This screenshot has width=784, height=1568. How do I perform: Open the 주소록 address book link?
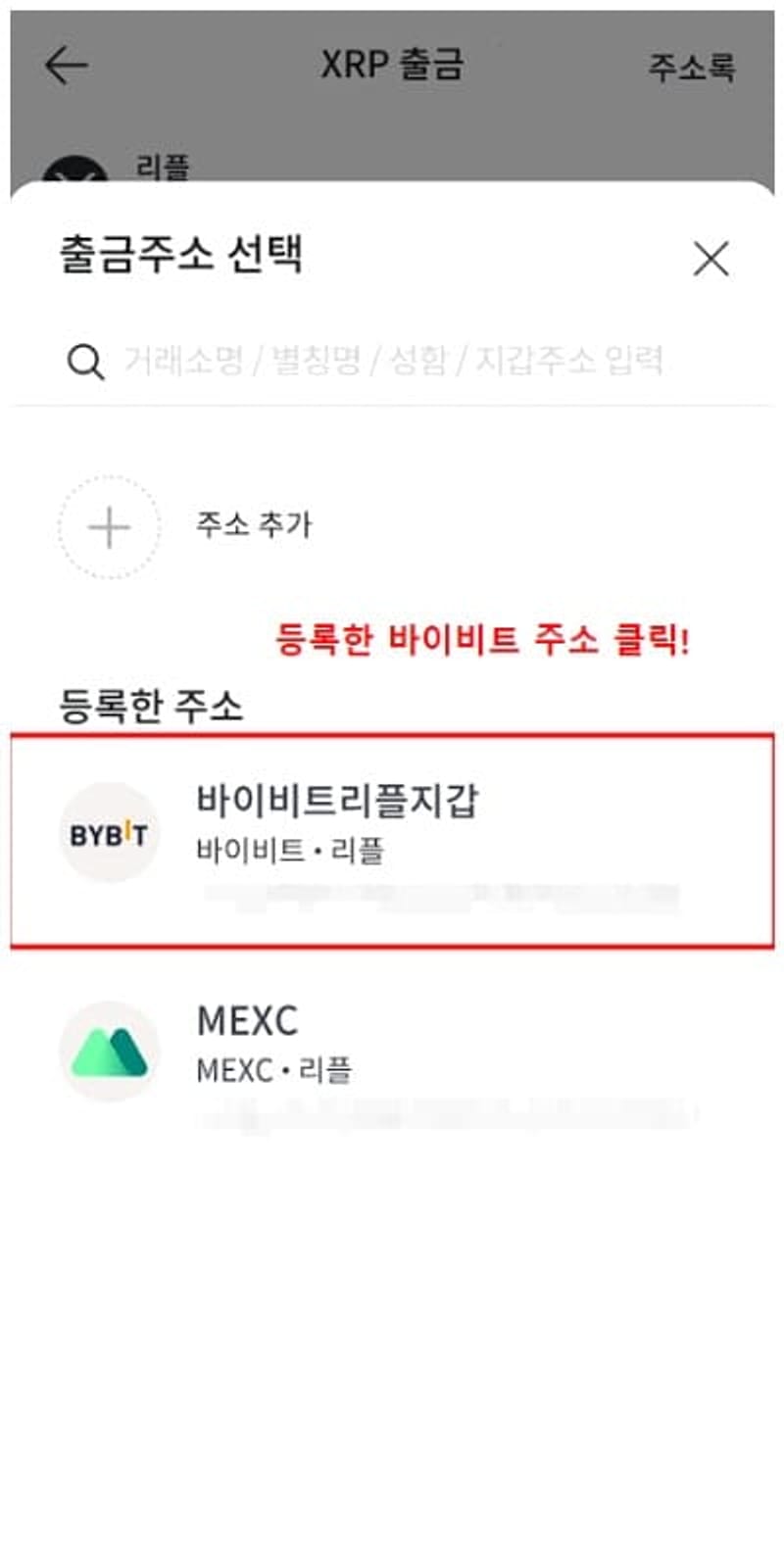(691, 67)
